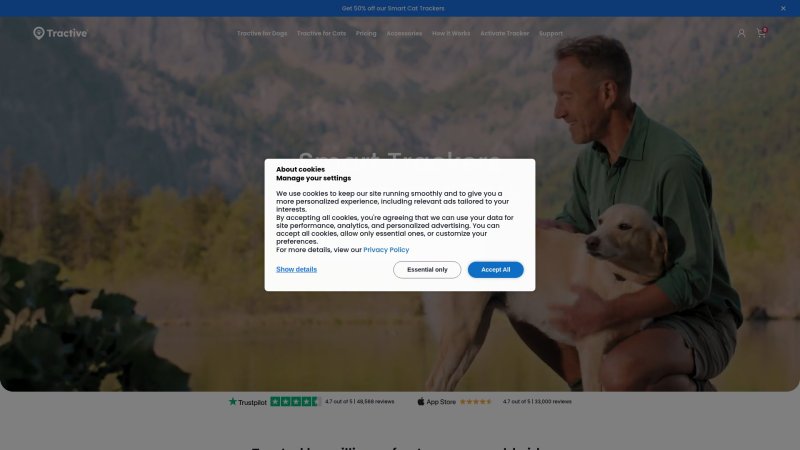The image size is (800, 450).
Task: Close the promo banner with X
Action: pos(783,8)
